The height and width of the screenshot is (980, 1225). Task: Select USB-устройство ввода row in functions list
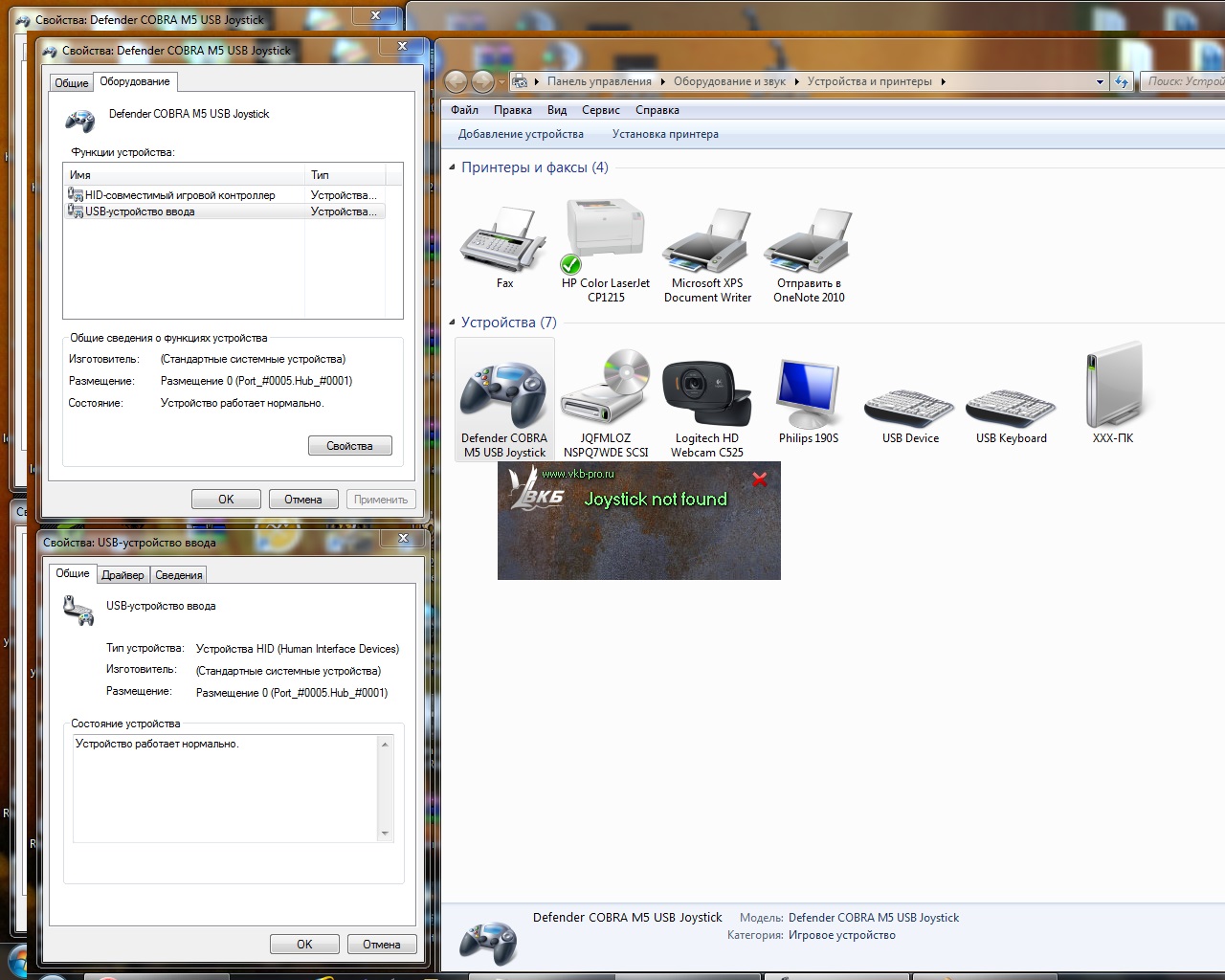225,212
